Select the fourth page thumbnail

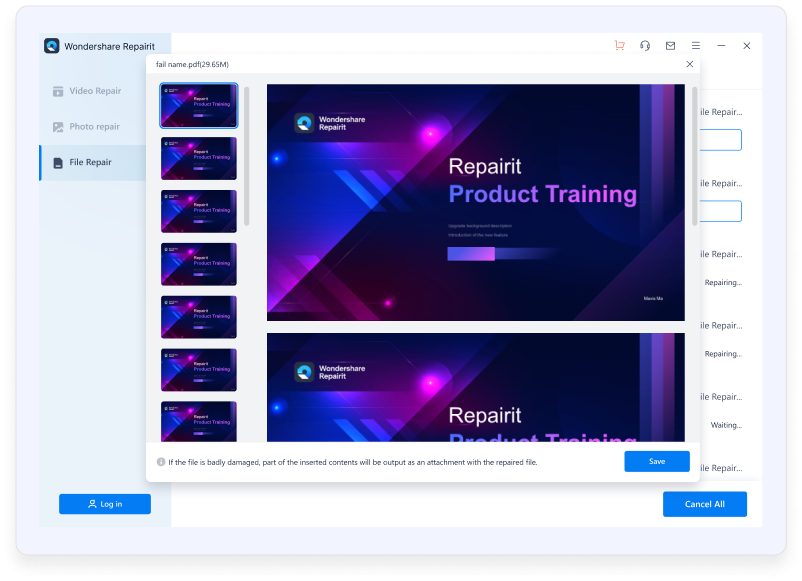(199, 264)
